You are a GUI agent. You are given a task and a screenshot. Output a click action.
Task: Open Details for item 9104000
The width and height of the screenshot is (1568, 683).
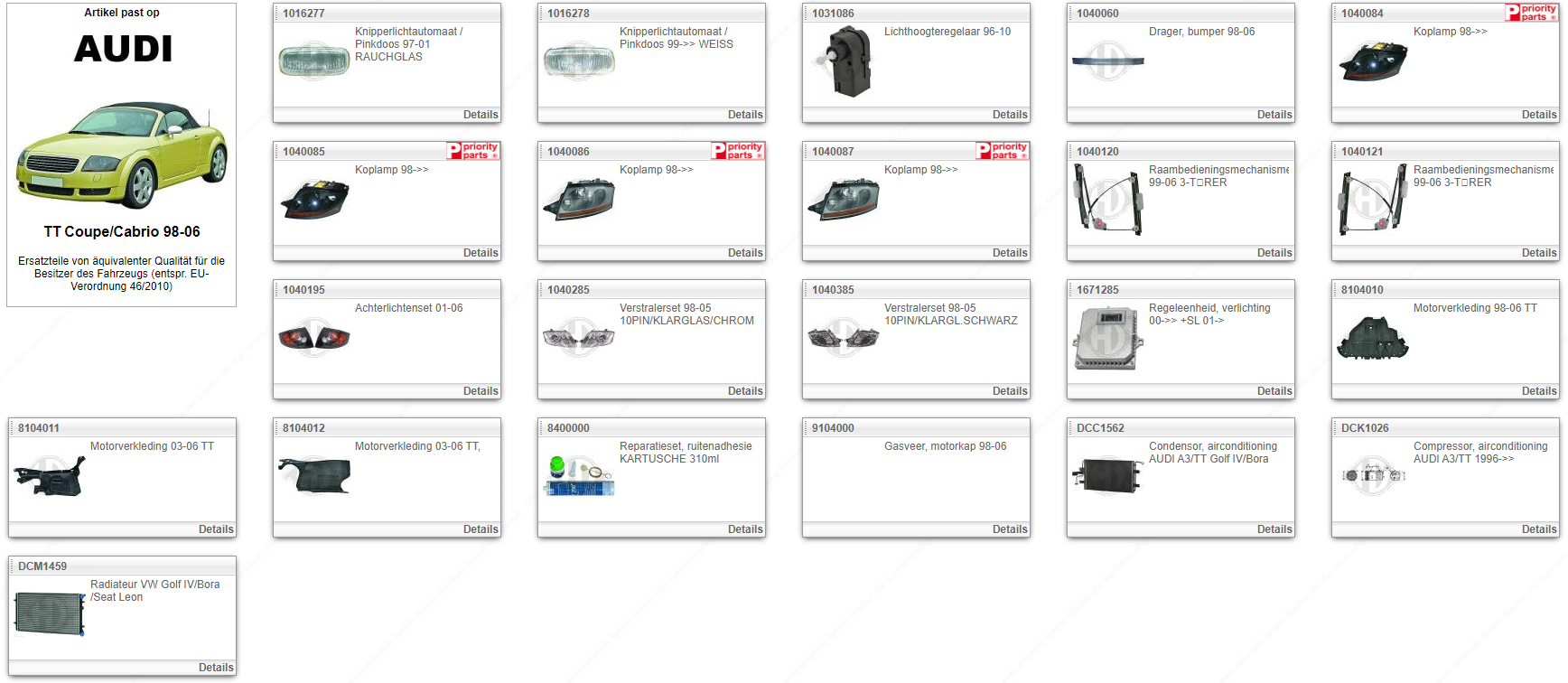(x=1010, y=529)
